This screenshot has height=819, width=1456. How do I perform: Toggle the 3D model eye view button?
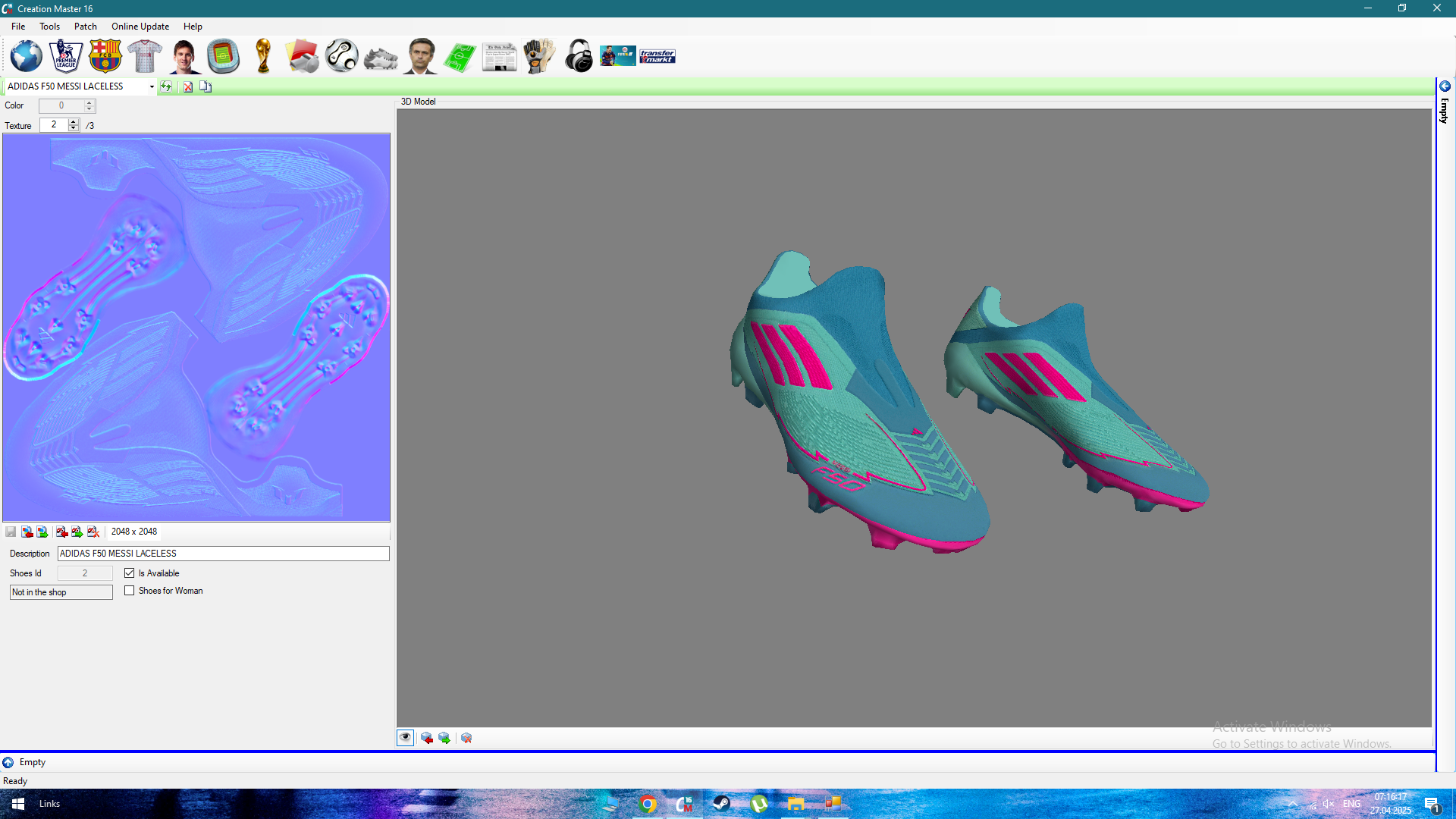point(406,738)
